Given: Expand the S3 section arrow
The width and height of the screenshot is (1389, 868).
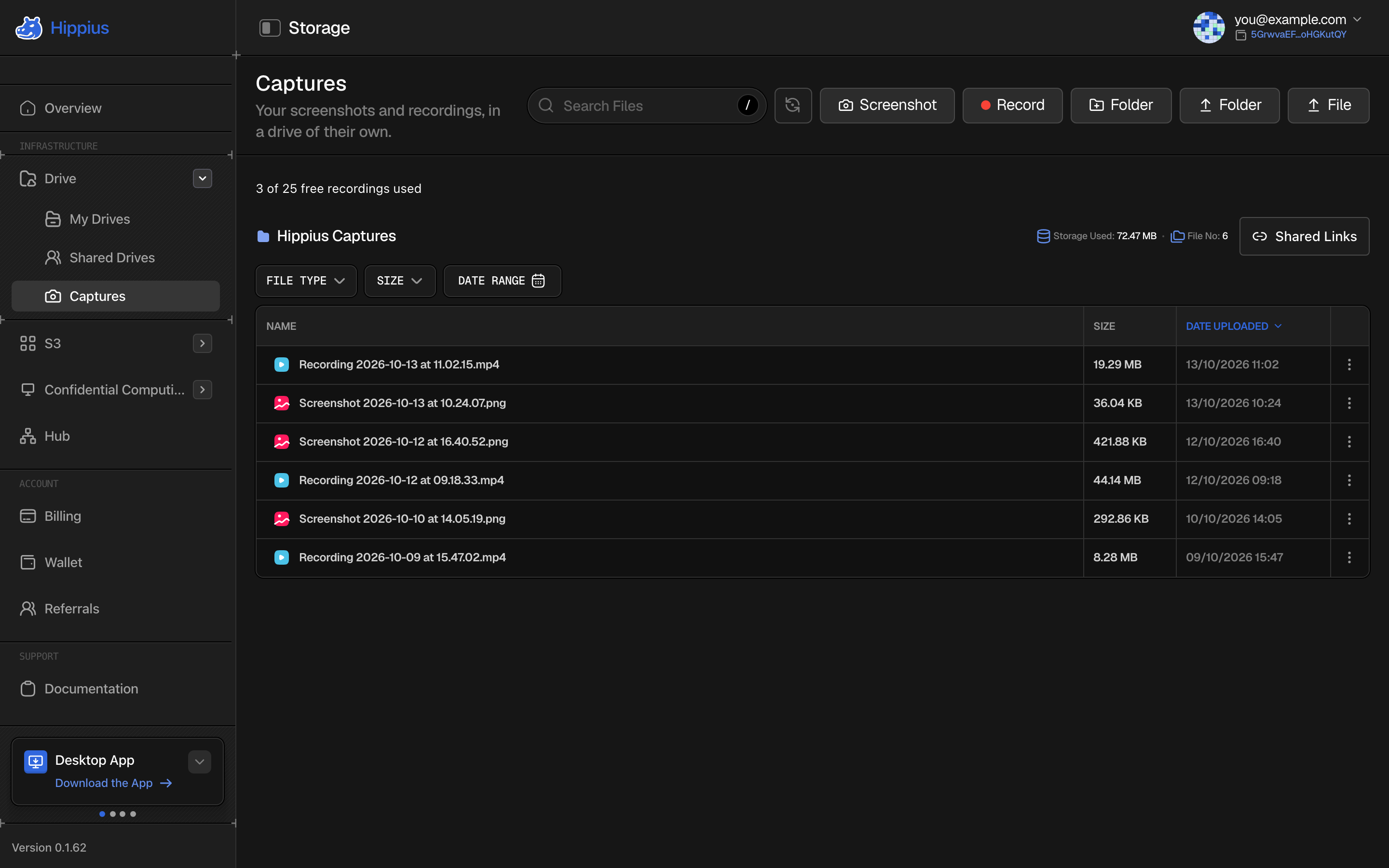Looking at the screenshot, I should (202, 343).
